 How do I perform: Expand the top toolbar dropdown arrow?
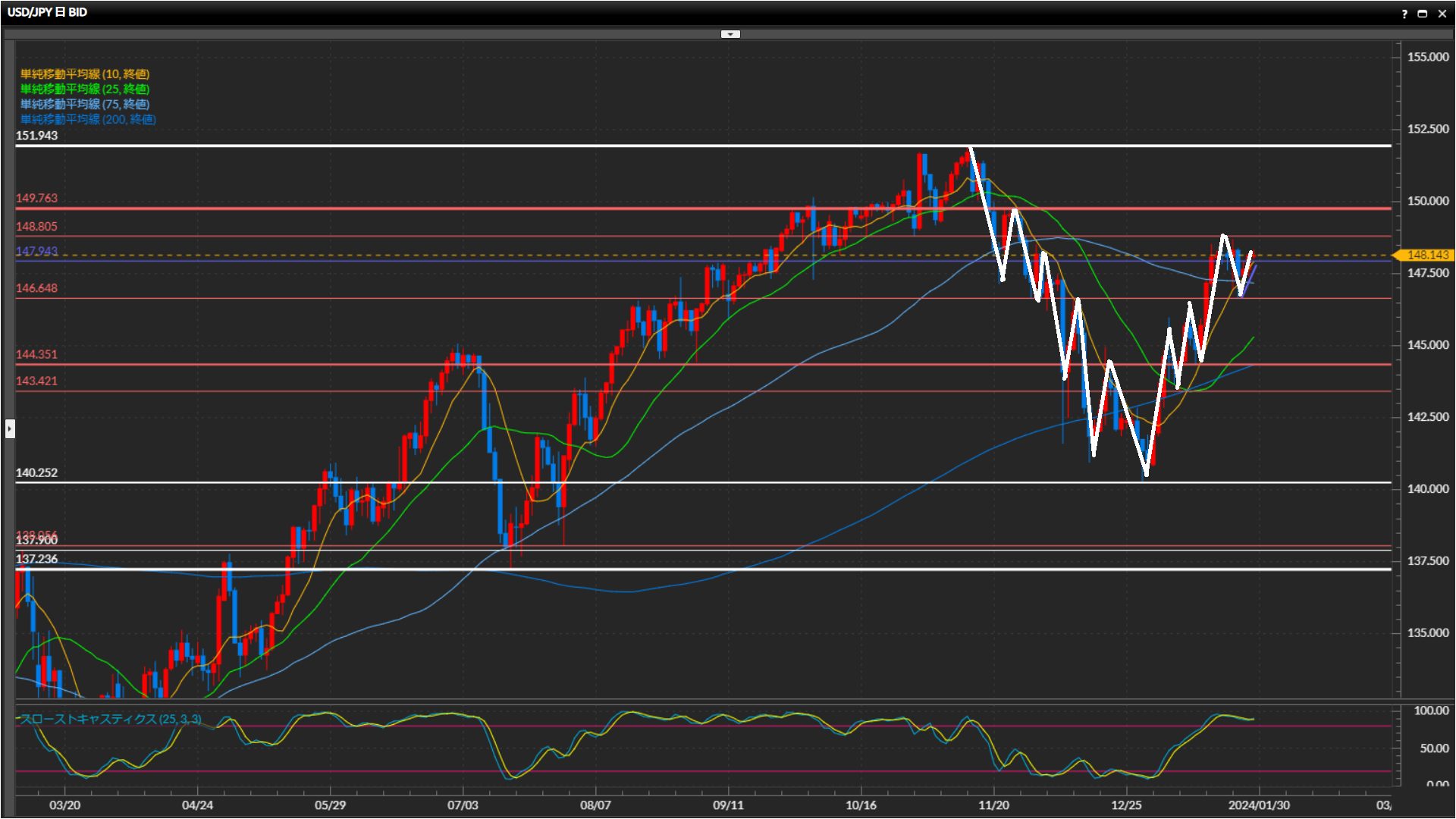point(730,34)
